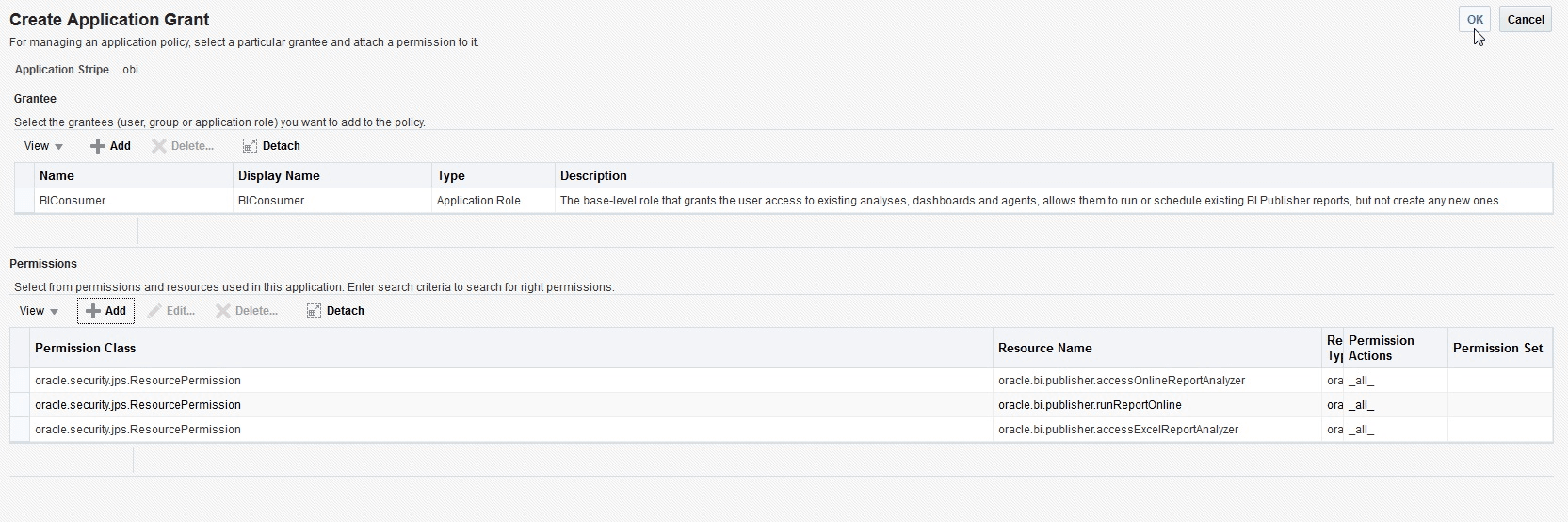
Task: Detach the Grantee table
Action: (x=250, y=146)
